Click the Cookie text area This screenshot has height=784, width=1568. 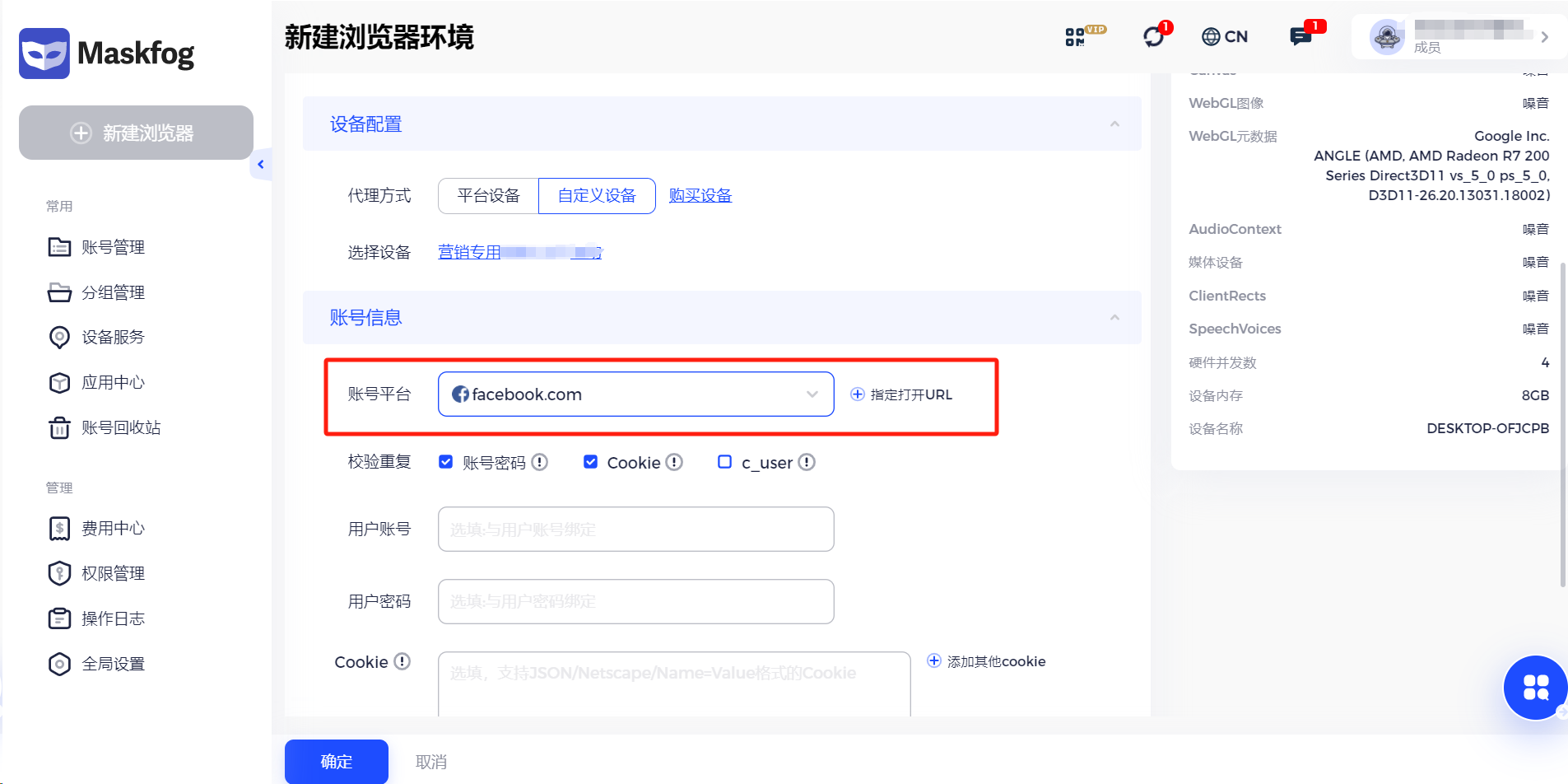pyautogui.click(x=674, y=684)
